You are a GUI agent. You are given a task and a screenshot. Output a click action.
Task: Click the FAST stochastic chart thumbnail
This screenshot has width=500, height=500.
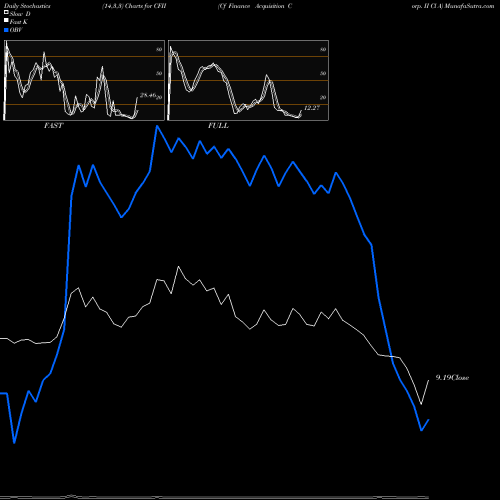coord(84,80)
